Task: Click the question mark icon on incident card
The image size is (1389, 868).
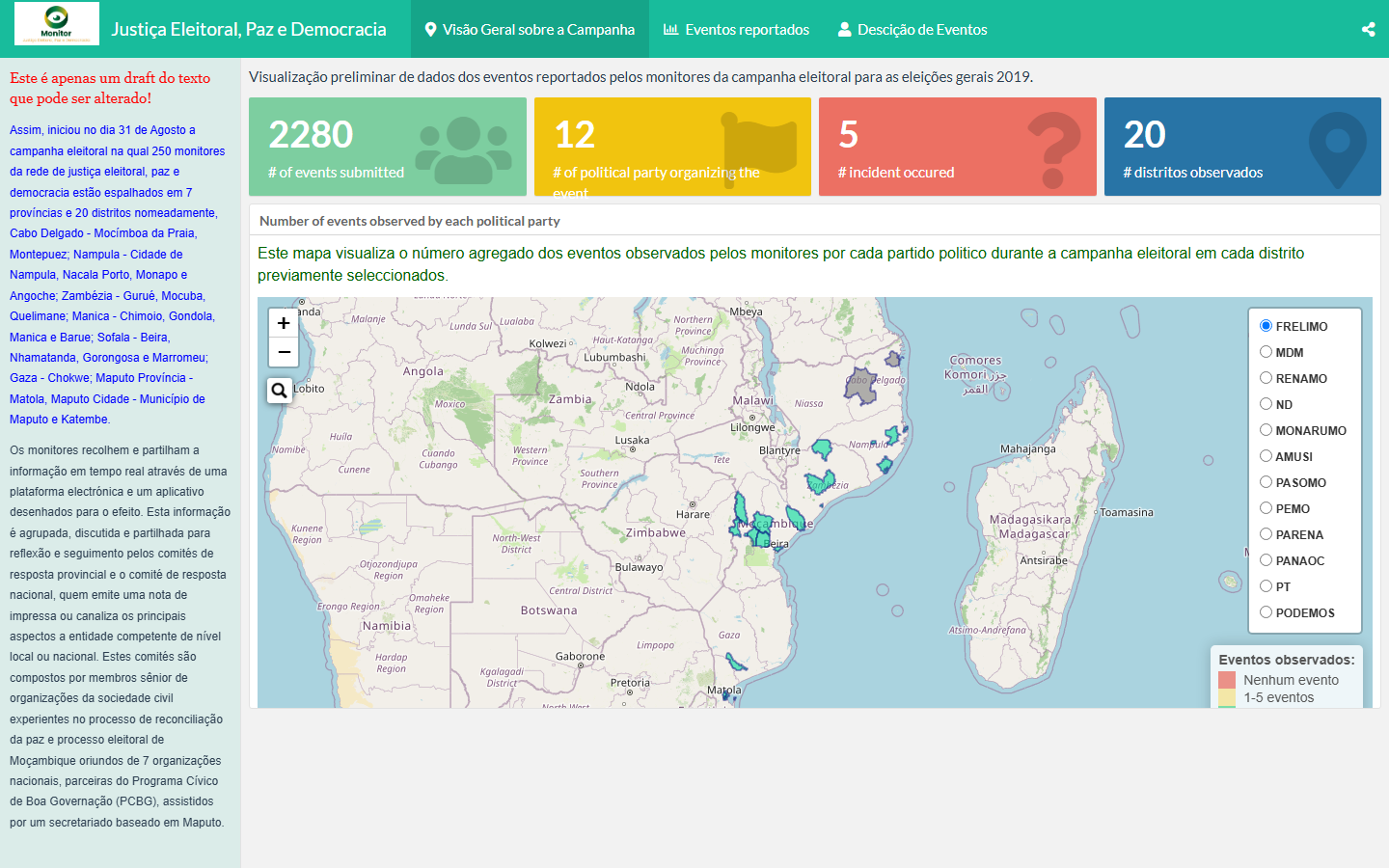Action: pos(1054,149)
